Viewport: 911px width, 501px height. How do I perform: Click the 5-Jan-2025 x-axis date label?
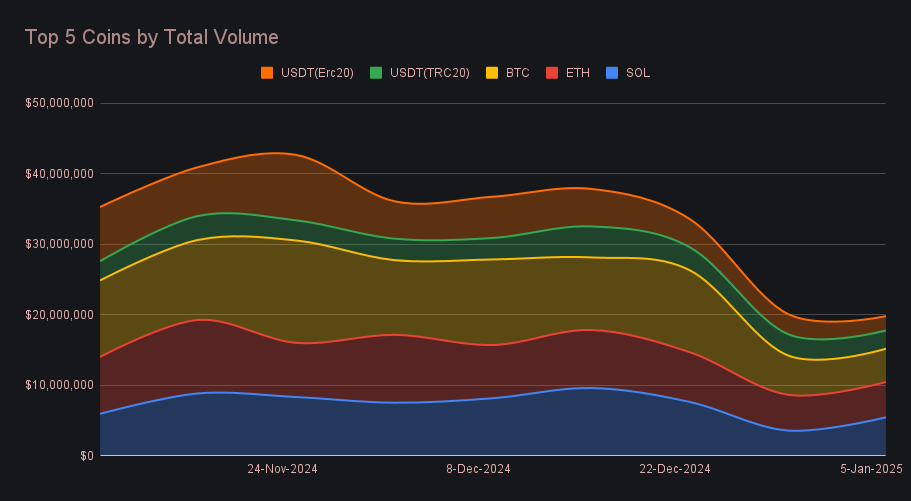[x=871, y=469]
